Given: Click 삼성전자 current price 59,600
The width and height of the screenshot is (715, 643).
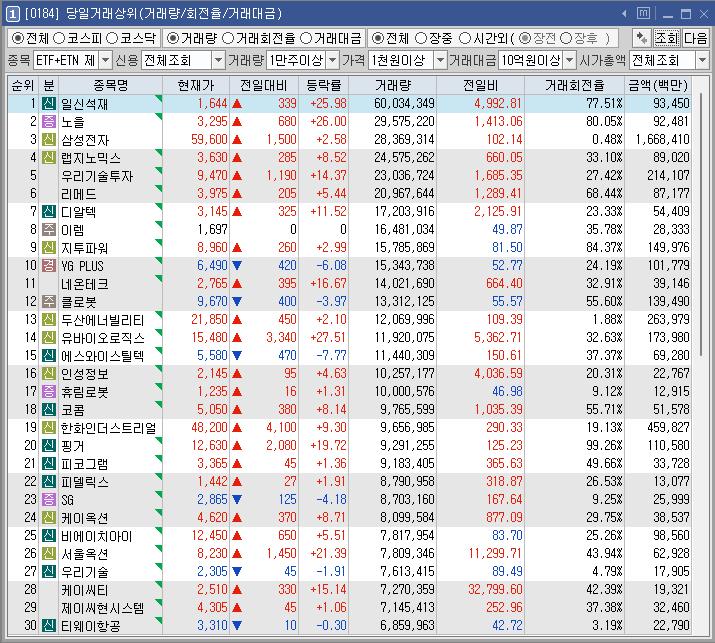Looking at the screenshot, I should [209, 140].
